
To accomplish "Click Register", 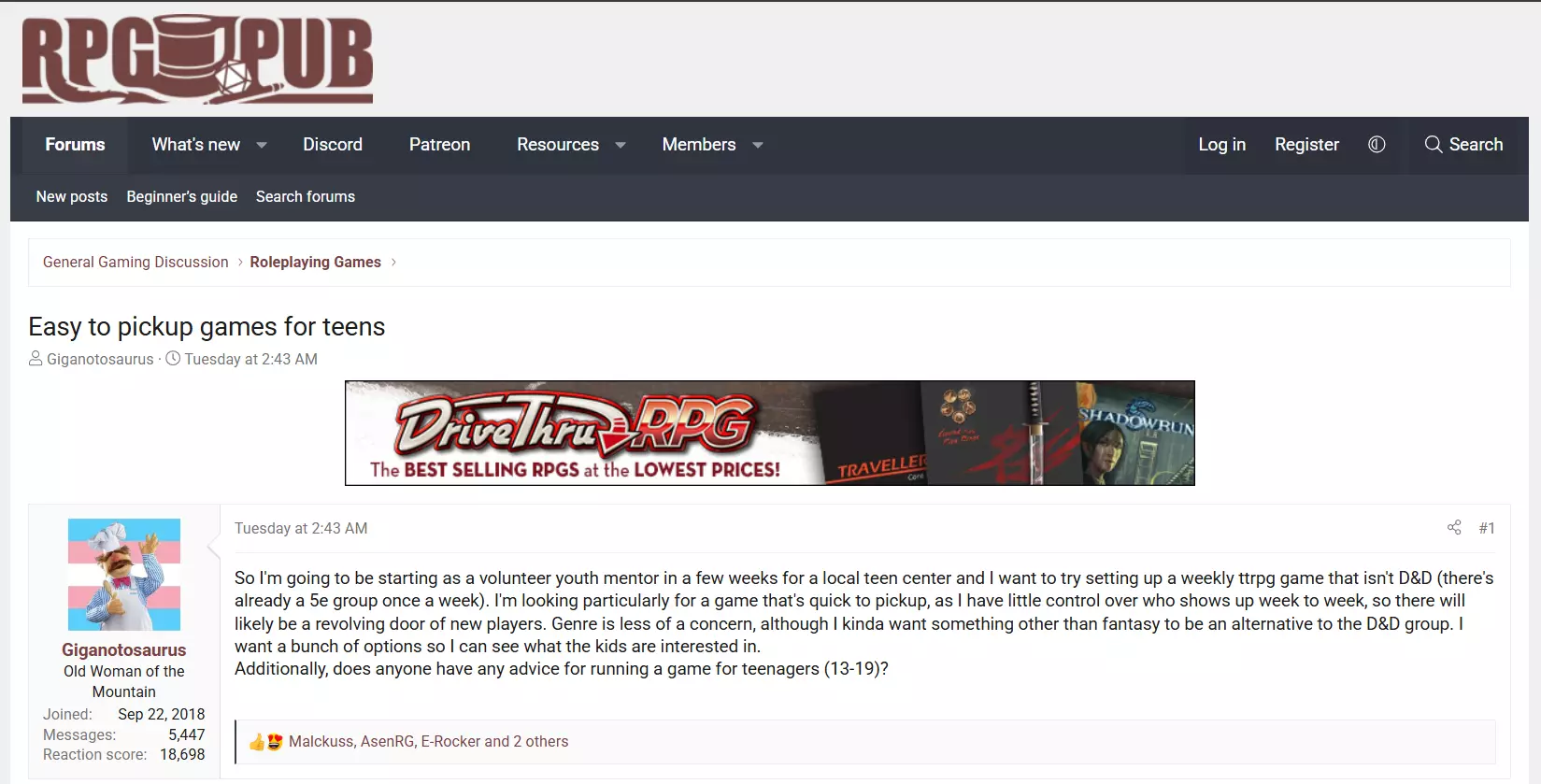I will click(1306, 145).
